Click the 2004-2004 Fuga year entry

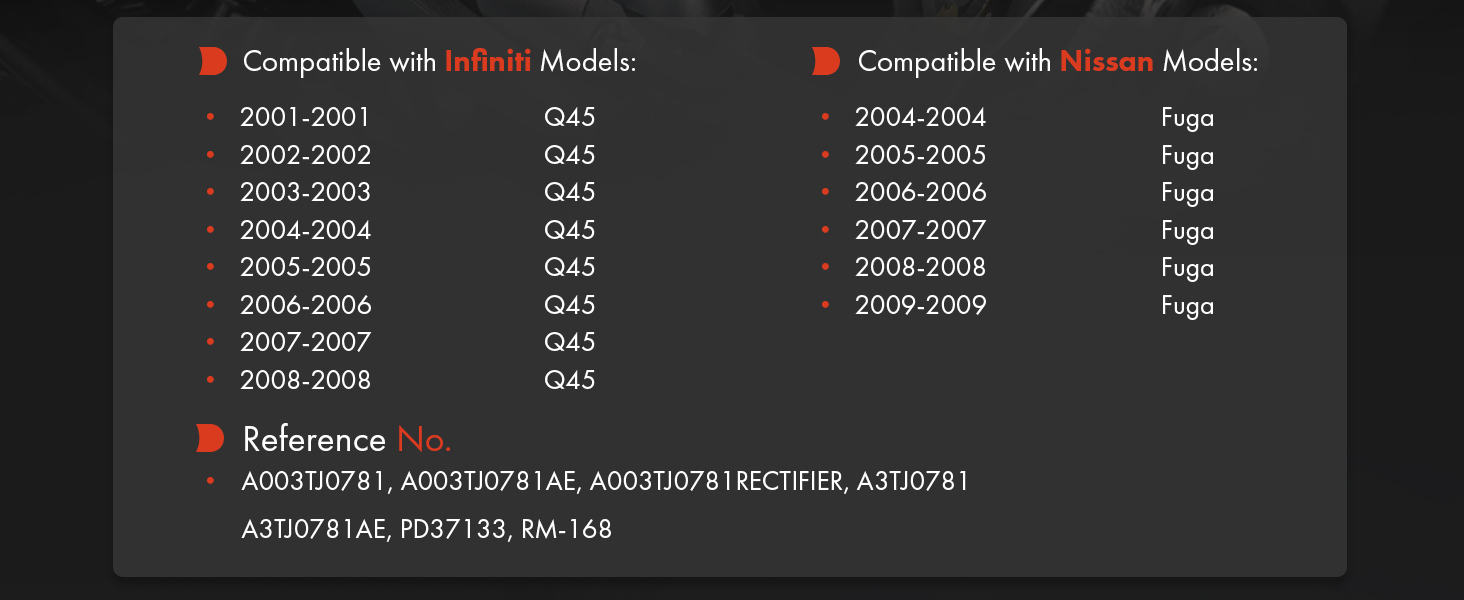tap(920, 118)
